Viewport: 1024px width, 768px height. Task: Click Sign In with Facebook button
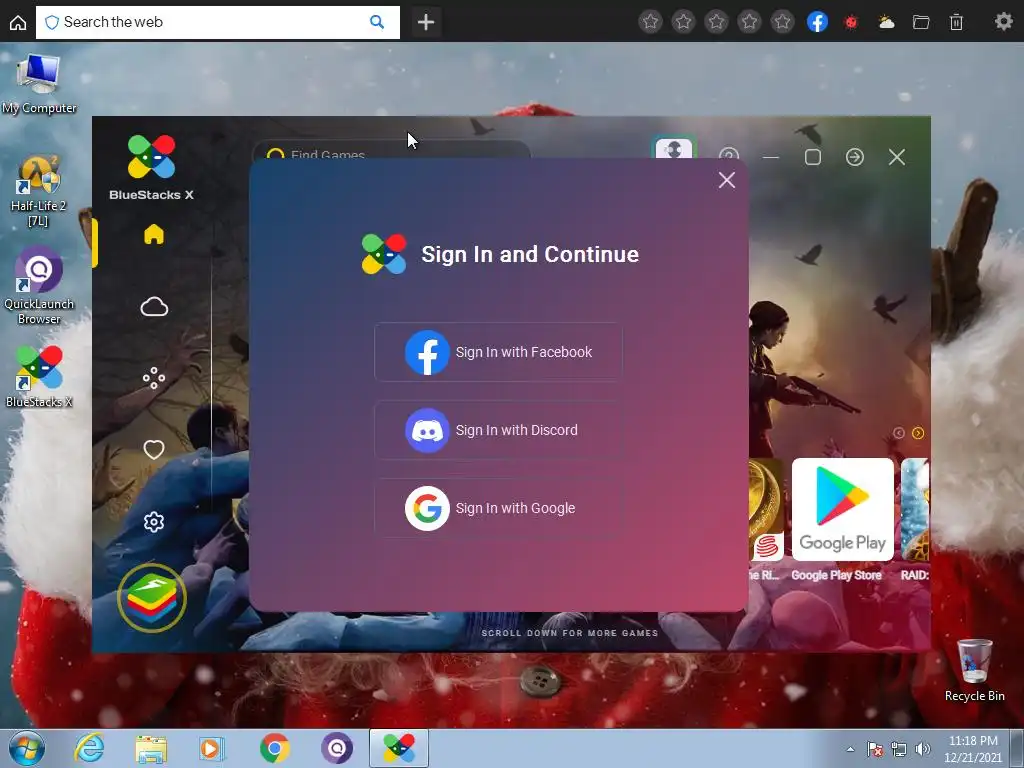click(x=498, y=352)
